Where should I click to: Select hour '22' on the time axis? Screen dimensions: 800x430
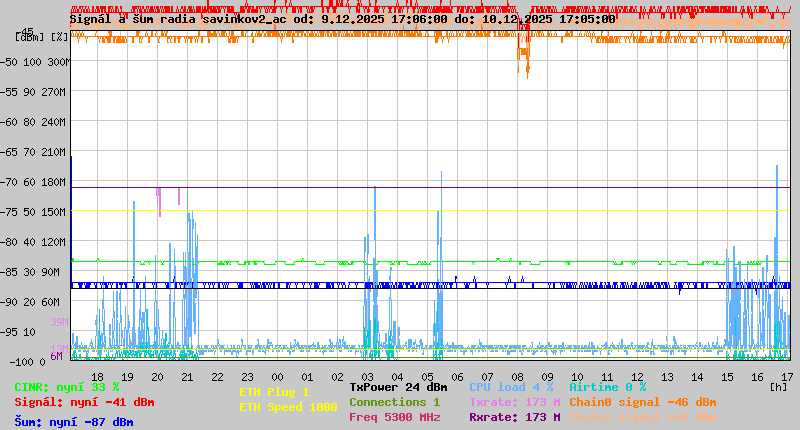217,377
